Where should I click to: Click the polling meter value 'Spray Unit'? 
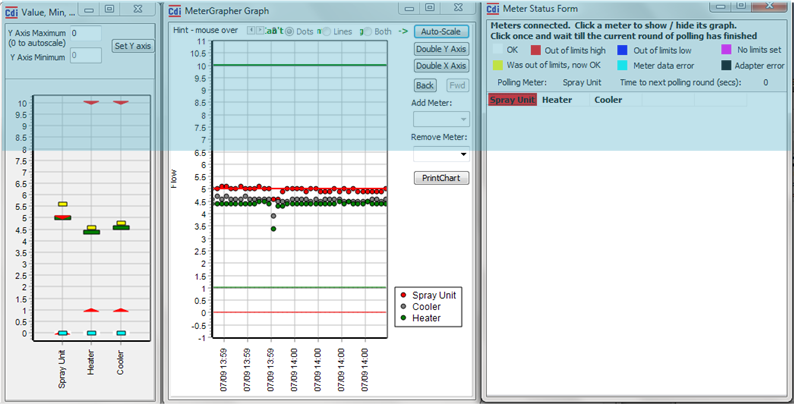582,82
